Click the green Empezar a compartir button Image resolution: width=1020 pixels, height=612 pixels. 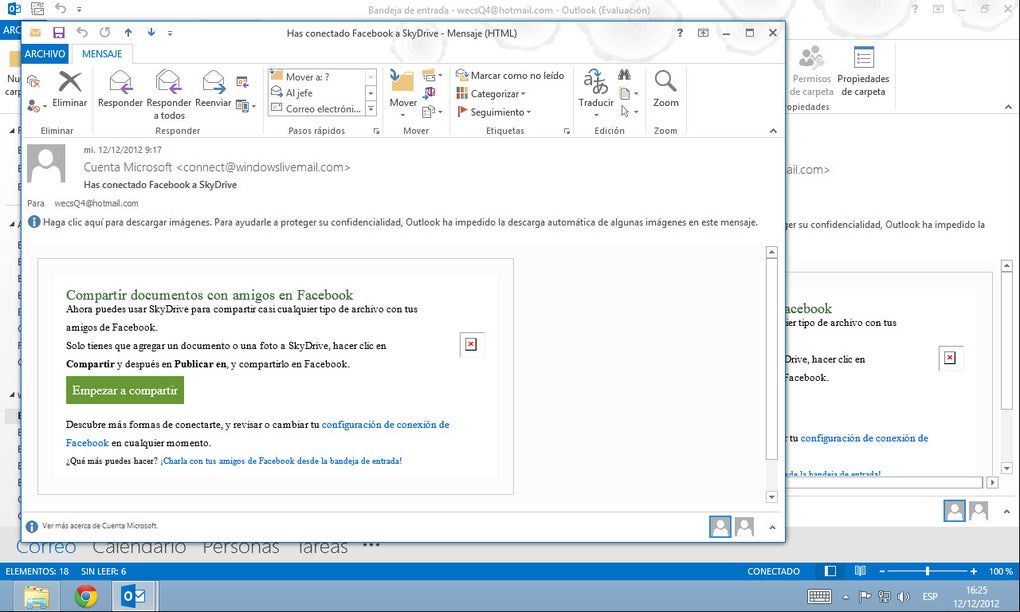pos(125,390)
